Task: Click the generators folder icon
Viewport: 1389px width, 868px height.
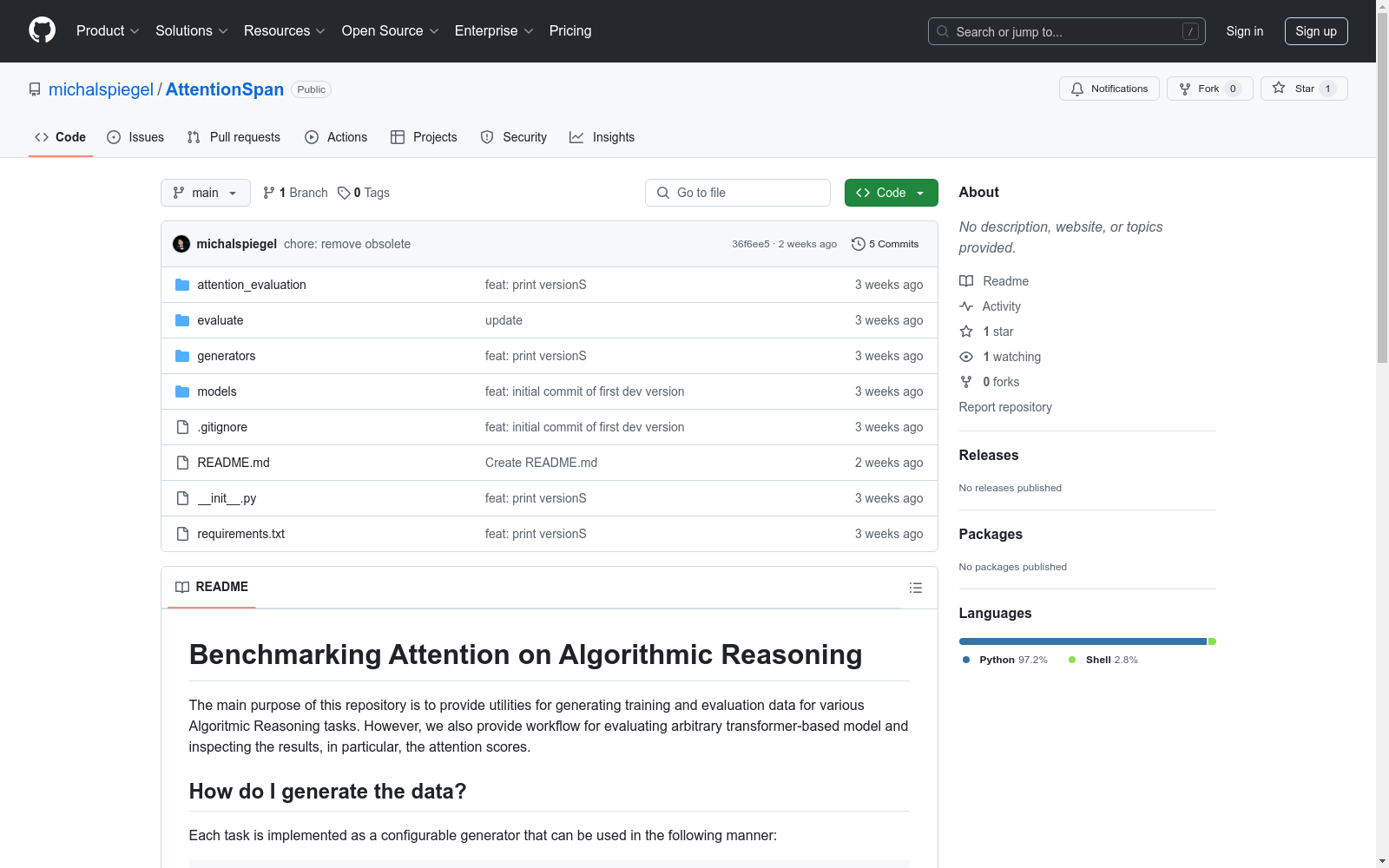Action: coord(182,356)
